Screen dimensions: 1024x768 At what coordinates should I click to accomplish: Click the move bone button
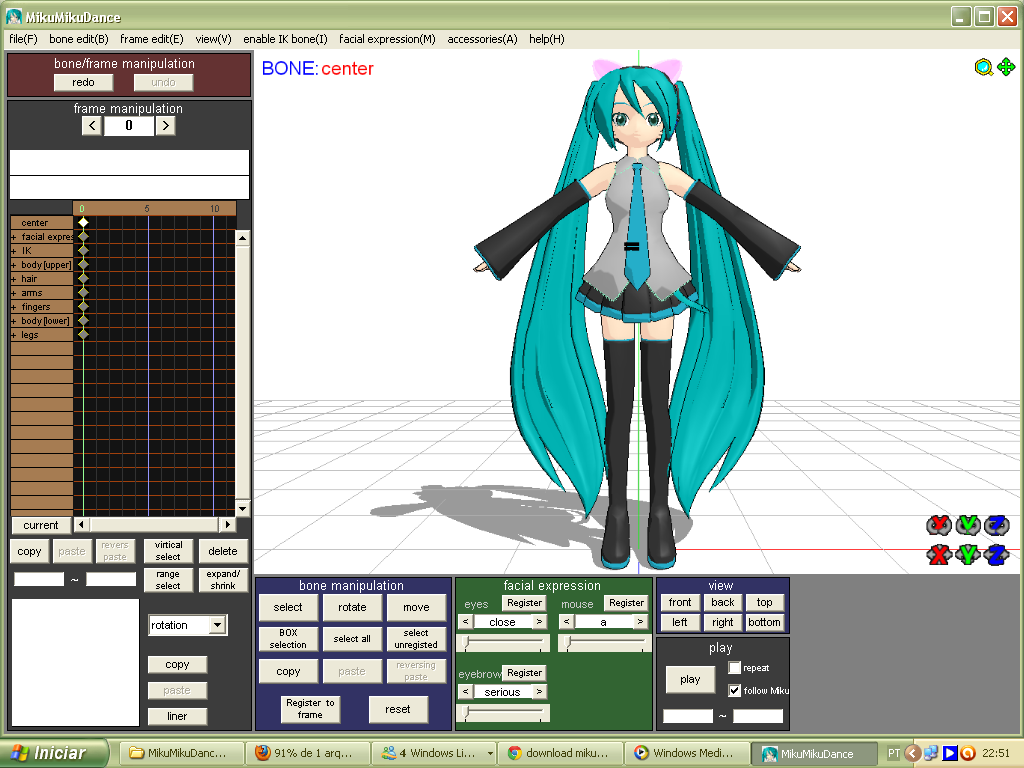tap(416, 607)
